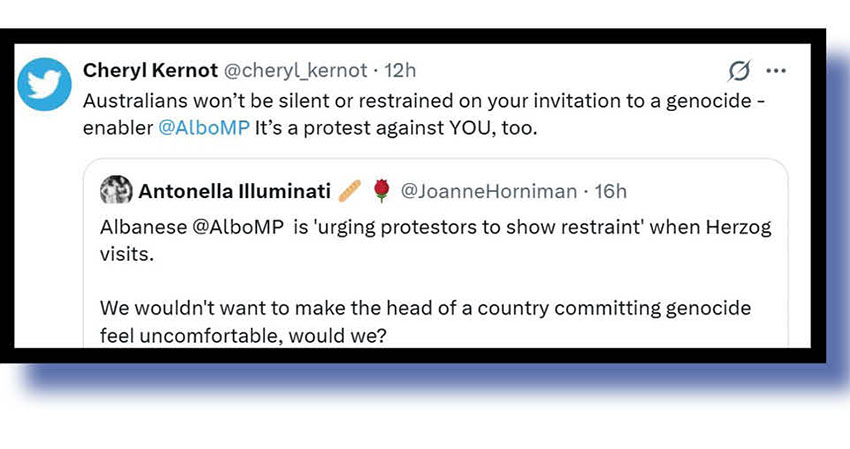Click the word 'visits.' in quoted tweet
This screenshot has height=449, width=850.
pyautogui.click(x=126, y=254)
